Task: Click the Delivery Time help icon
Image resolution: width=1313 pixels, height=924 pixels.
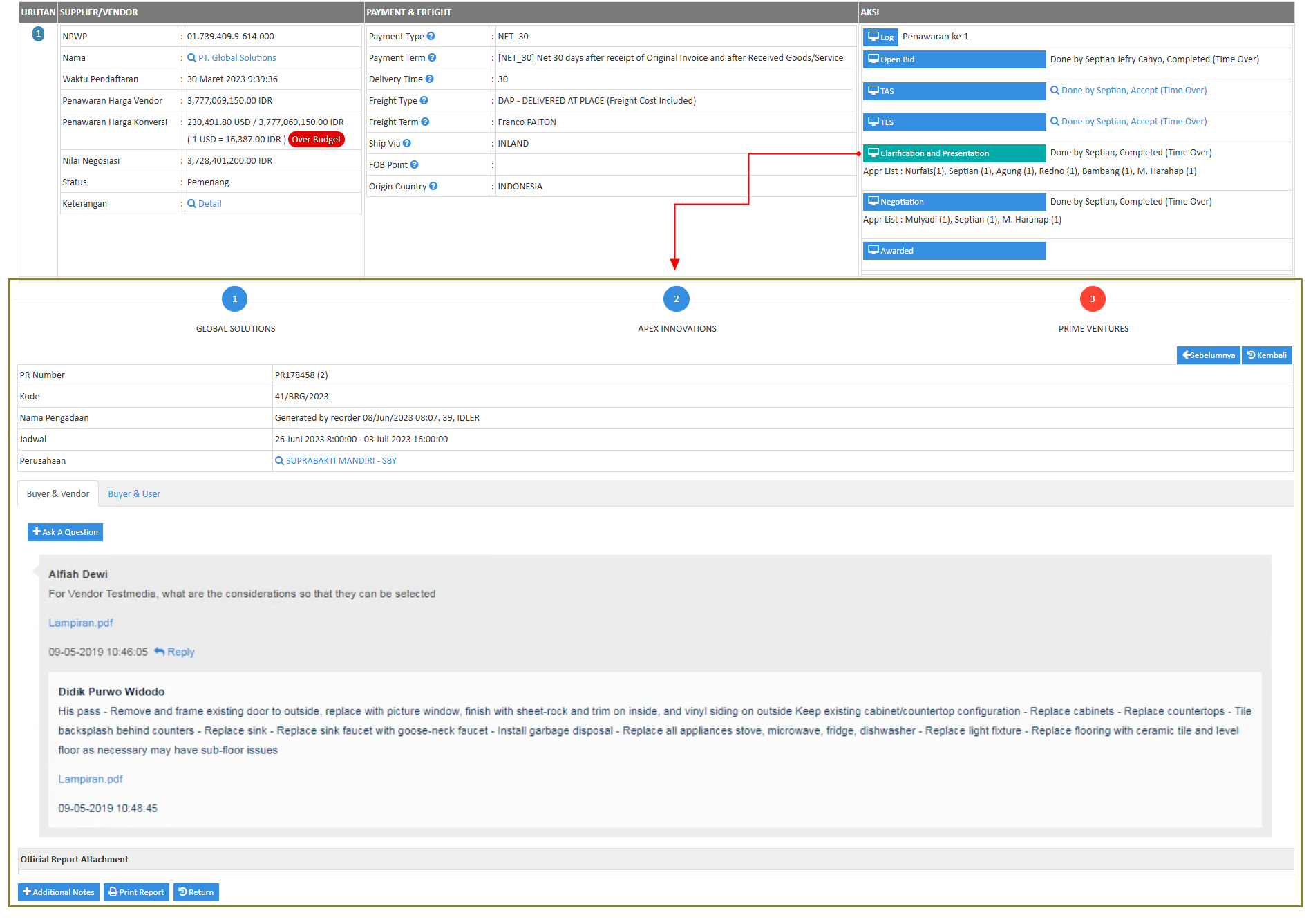Action: pos(428,79)
